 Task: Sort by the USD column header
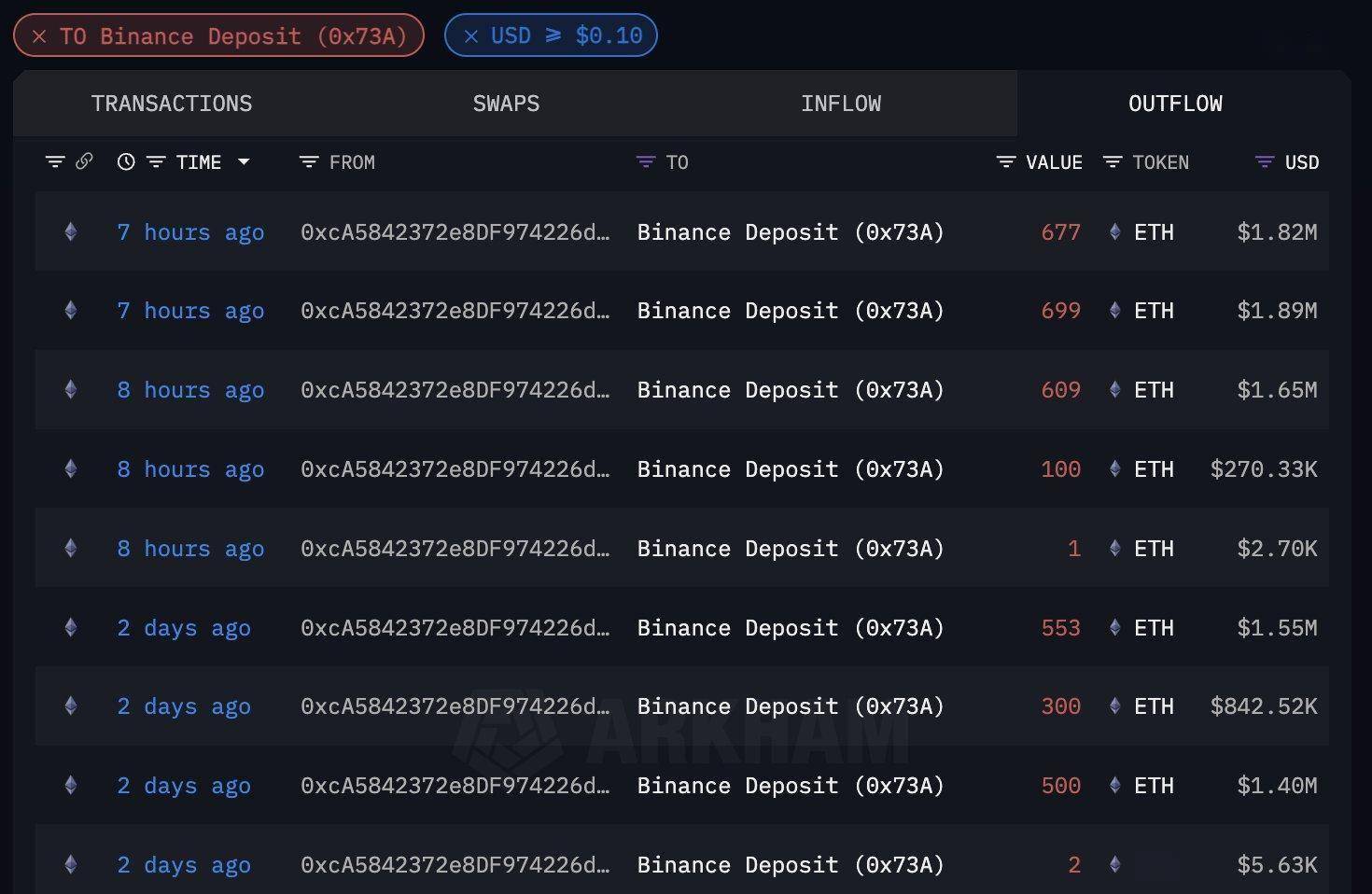coord(1302,162)
